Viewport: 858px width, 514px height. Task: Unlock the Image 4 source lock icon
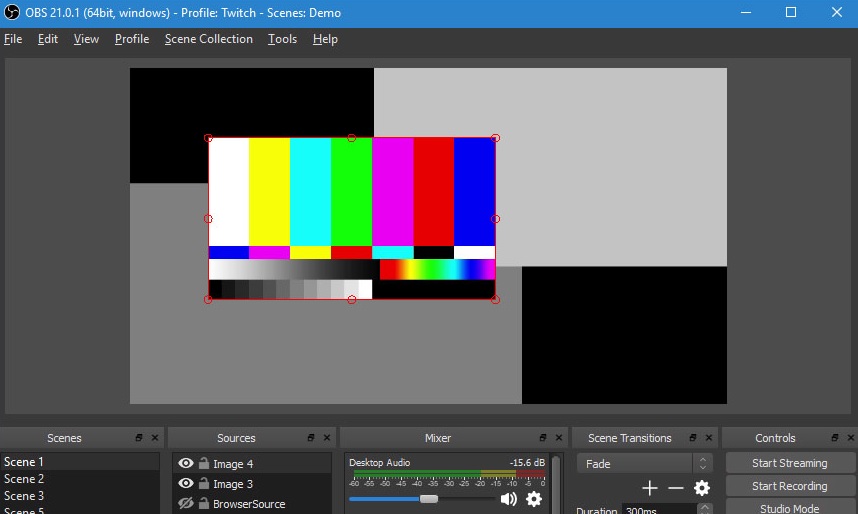pyautogui.click(x=204, y=464)
